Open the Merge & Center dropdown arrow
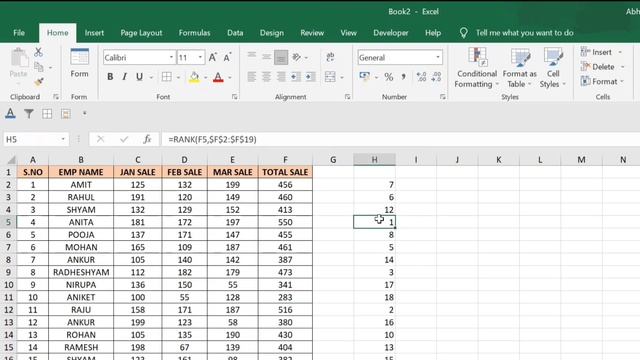640x360 pixels. 342,77
